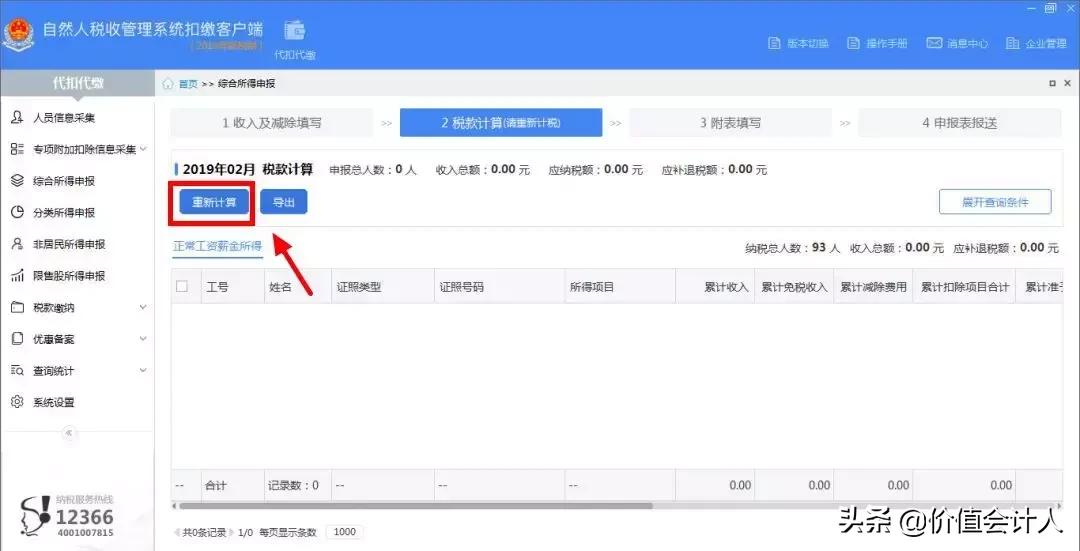Viewport: 1080px width, 551px height.
Task: Click the 分类所得申报 pie icon
Action: click(x=18, y=213)
